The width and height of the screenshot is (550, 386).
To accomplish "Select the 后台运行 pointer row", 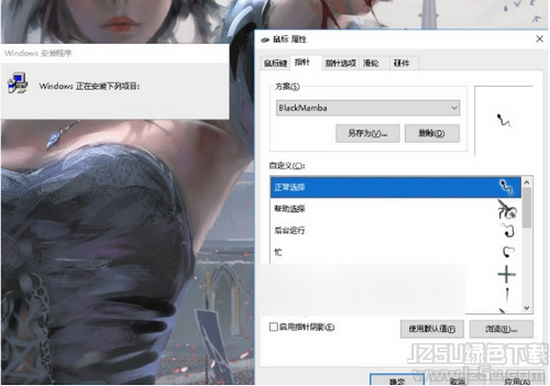I will (x=396, y=231).
